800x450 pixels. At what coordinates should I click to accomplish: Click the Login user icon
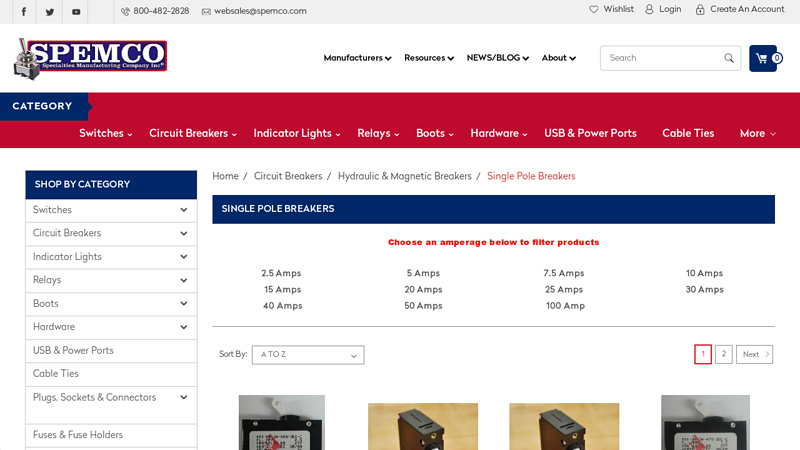pyautogui.click(x=649, y=9)
